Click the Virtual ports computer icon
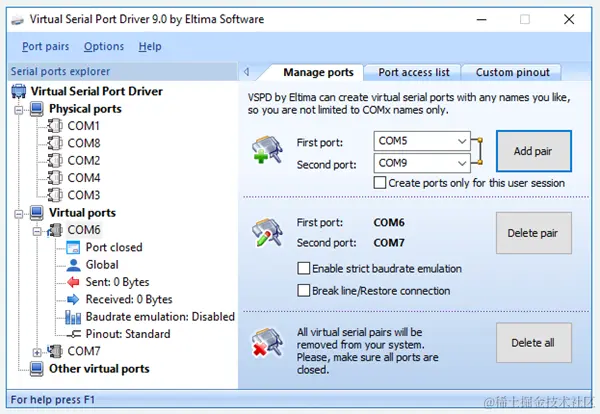 pos(37,213)
